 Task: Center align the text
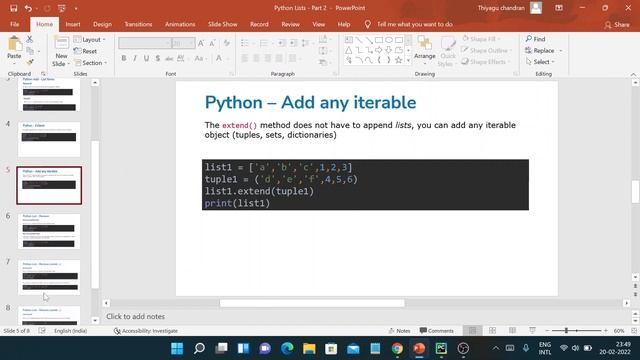coord(256,58)
